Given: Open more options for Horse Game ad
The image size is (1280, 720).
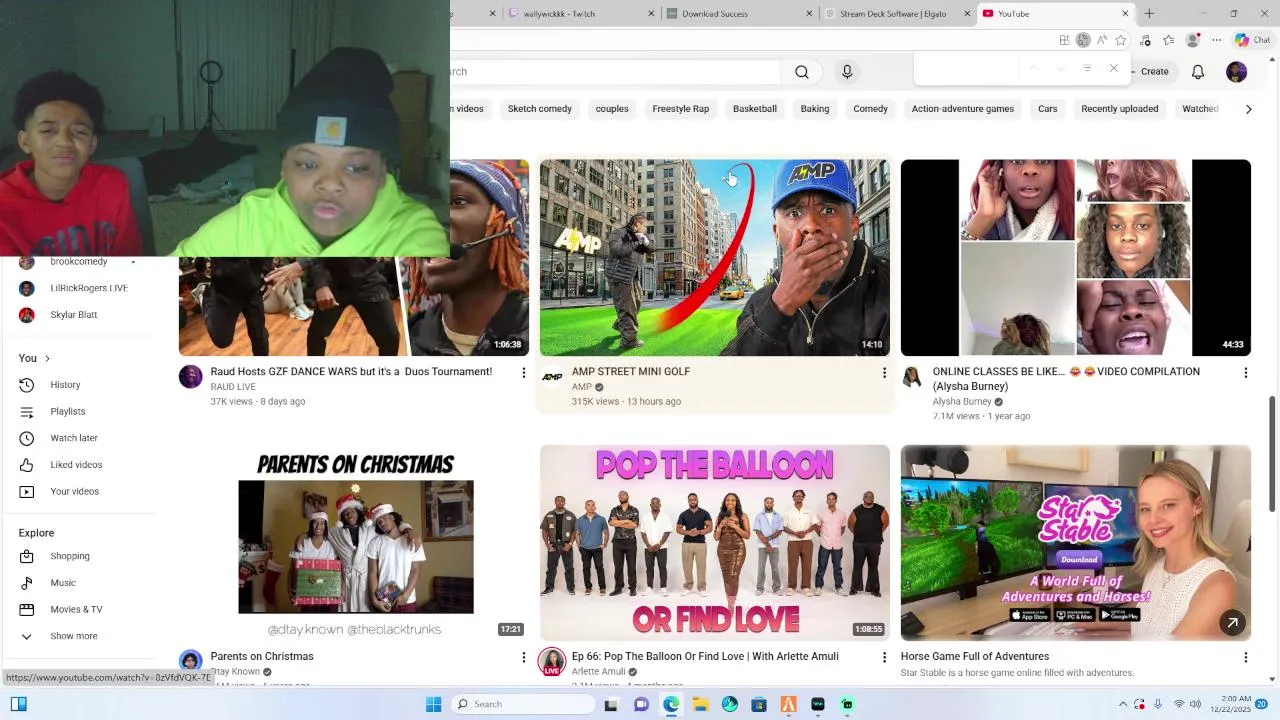Looking at the screenshot, I should (1245, 657).
